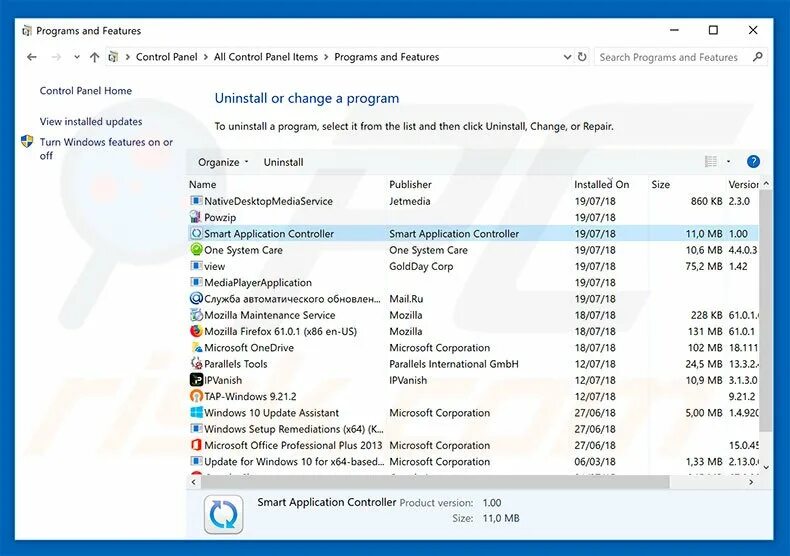Select the GoldDay Corp publisher cell

pyautogui.click(x=421, y=266)
